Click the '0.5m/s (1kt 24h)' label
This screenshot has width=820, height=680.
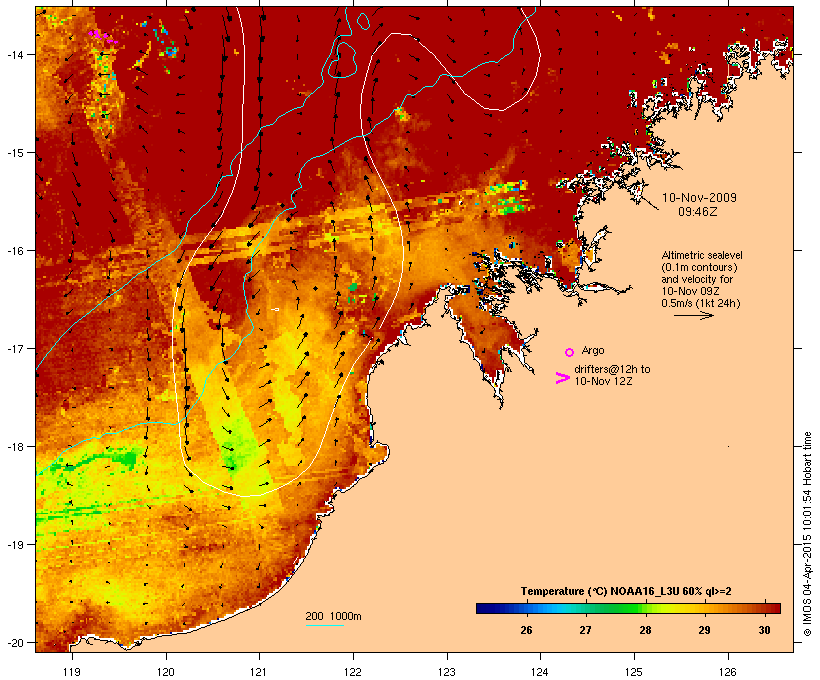(701, 303)
